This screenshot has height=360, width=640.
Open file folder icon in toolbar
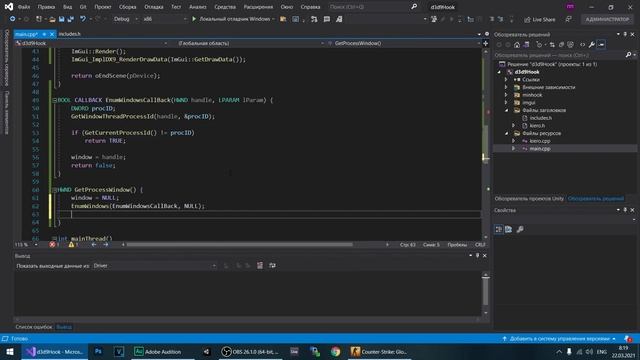click(52, 19)
